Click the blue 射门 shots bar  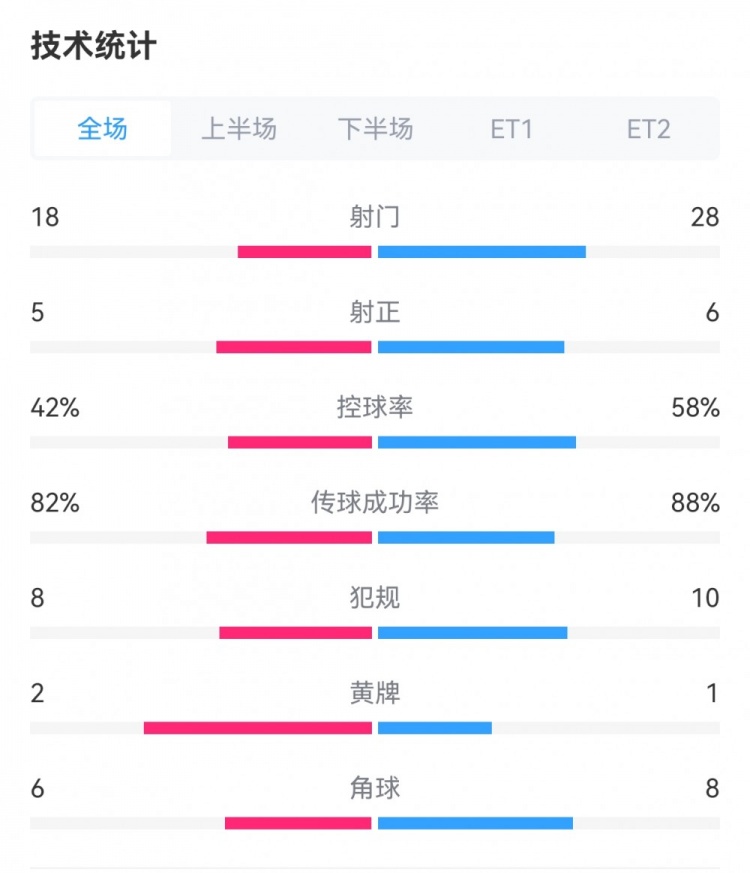pos(481,252)
